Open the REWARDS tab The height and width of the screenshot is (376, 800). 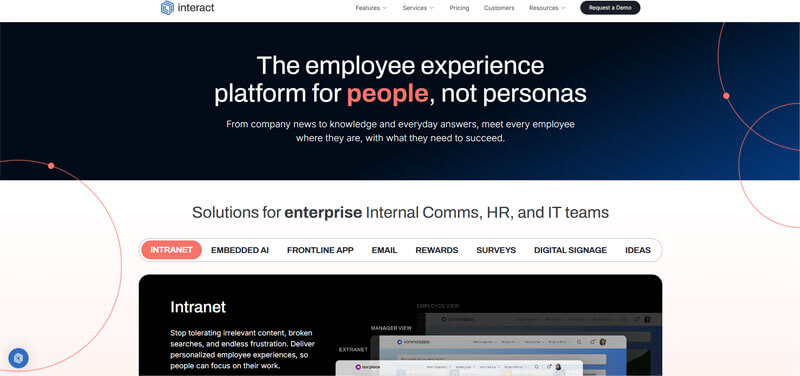pos(437,250)
